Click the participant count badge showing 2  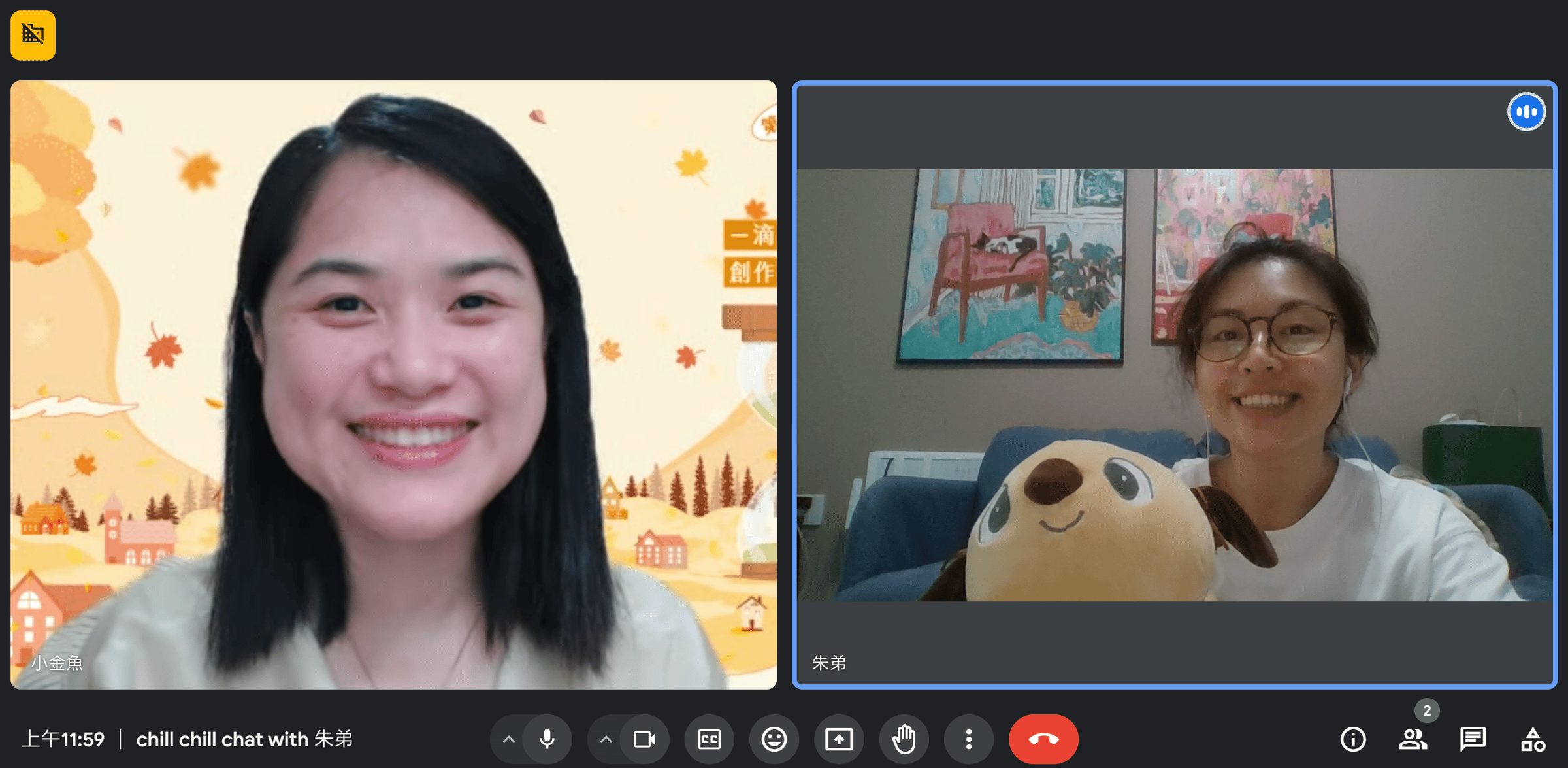coord(1427,710)
